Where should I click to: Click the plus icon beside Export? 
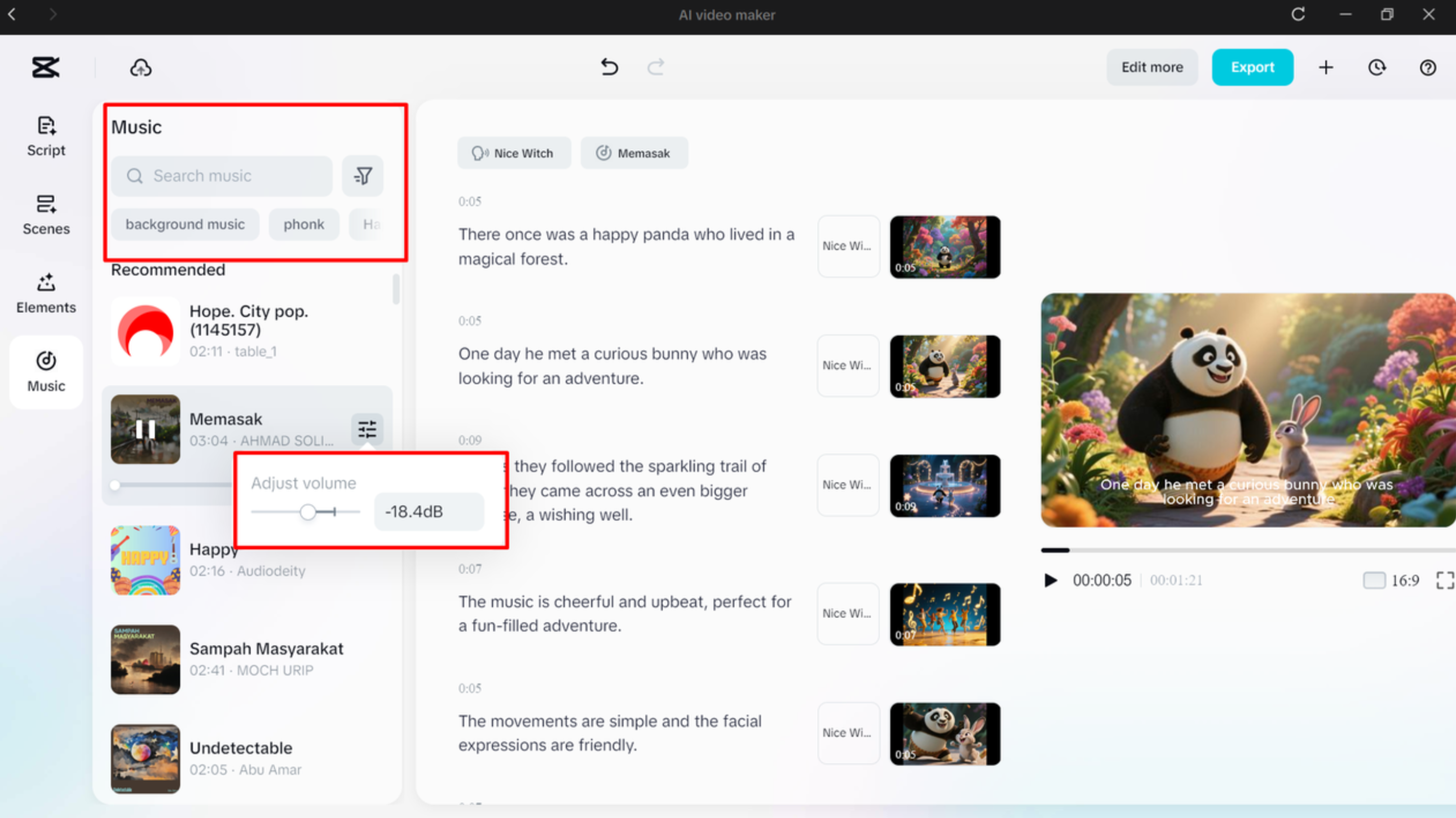pyautogui.click(x=1326, y=67)
